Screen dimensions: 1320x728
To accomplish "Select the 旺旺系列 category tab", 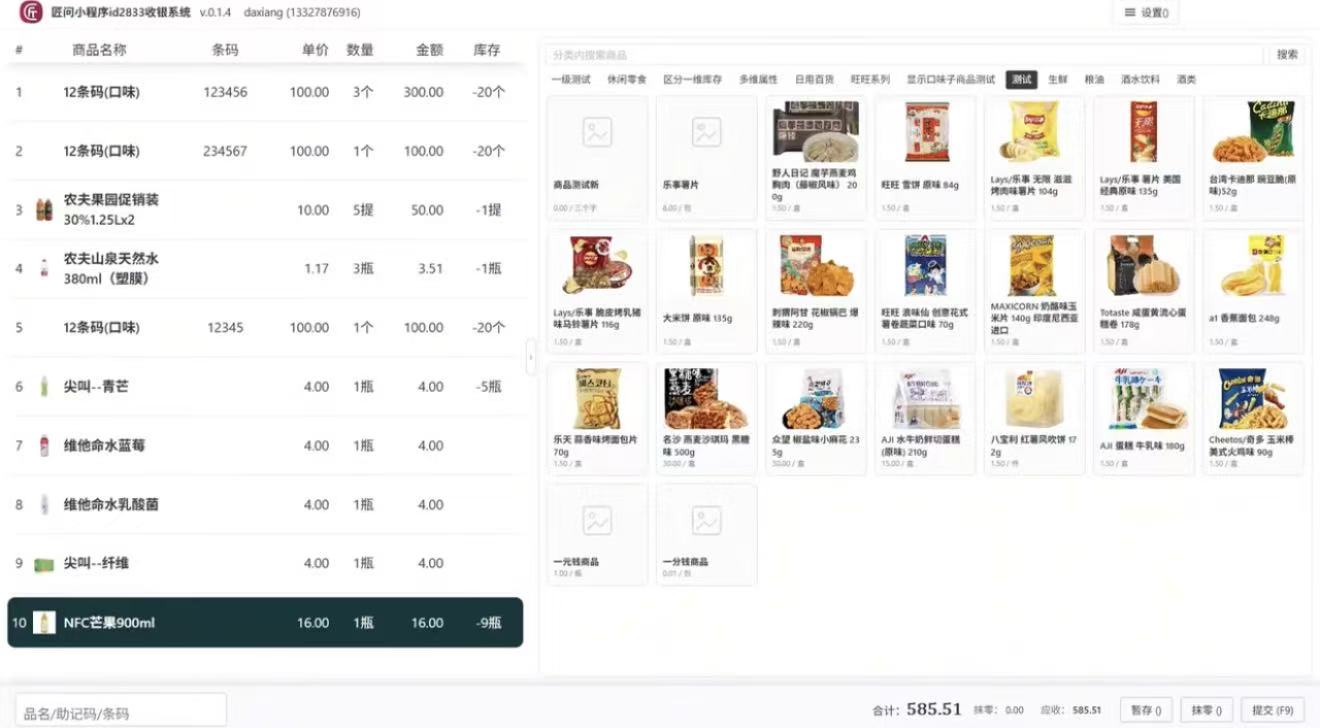I will click(x=870, y=80).
